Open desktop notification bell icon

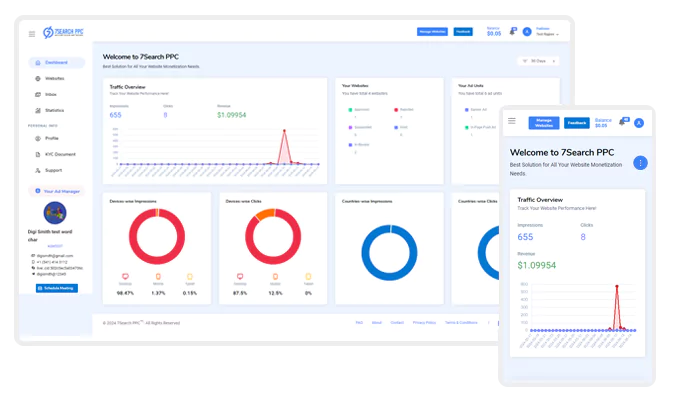pos(513,31)
